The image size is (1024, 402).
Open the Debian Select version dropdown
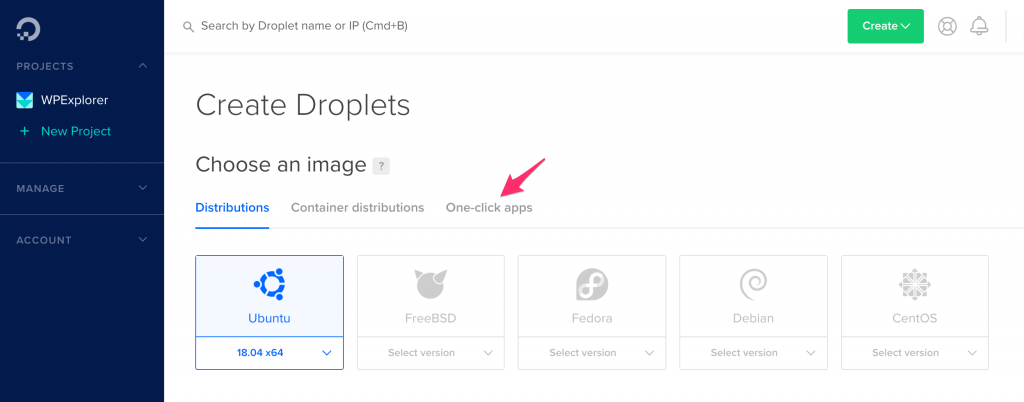pyautogui.click(x=753, y=353)
